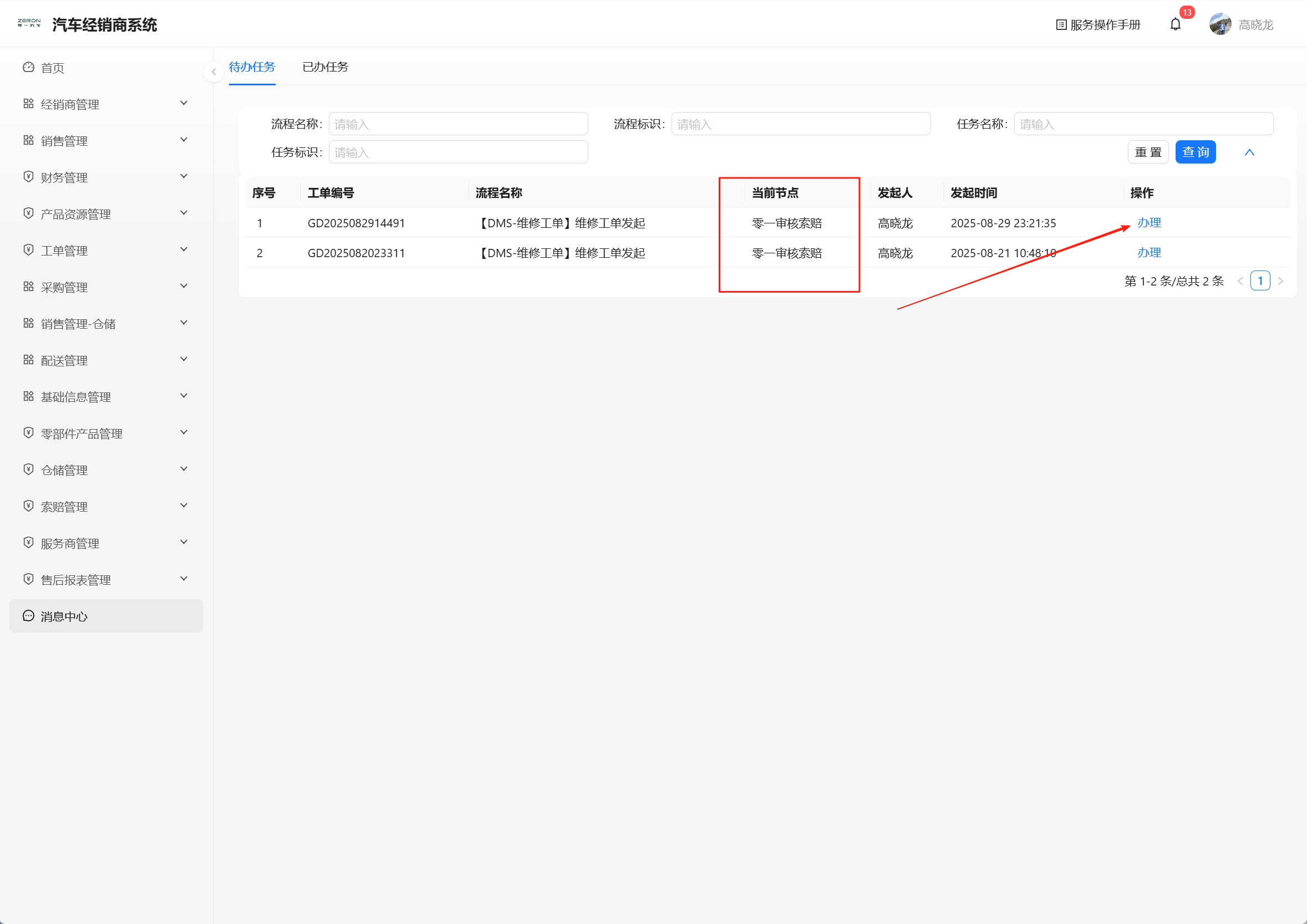Click the 工单编号 column header
1307x924 pixels.
pyautogui.click(x=330, y=193)
